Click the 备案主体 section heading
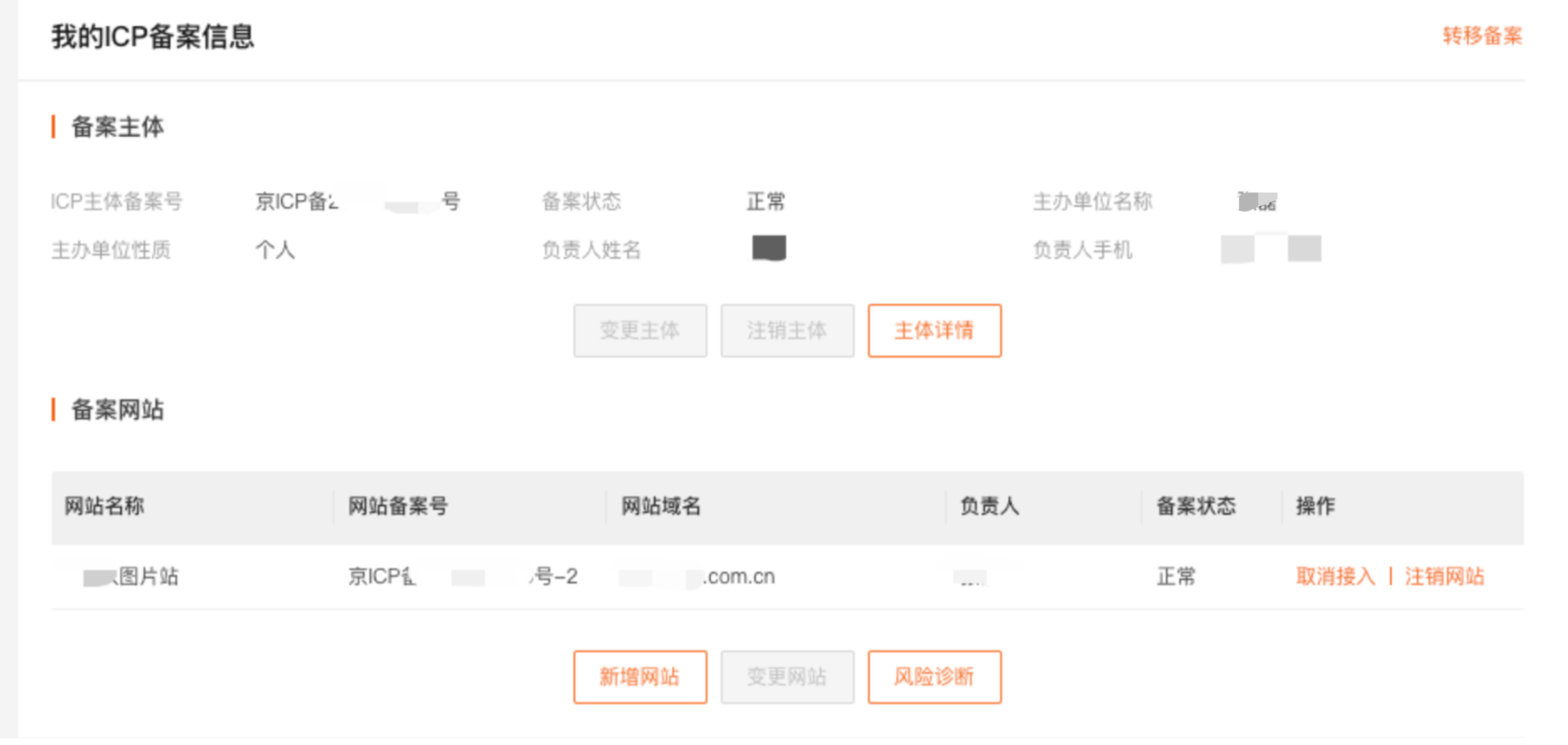 pyautogui.click(x=117, y=127)
